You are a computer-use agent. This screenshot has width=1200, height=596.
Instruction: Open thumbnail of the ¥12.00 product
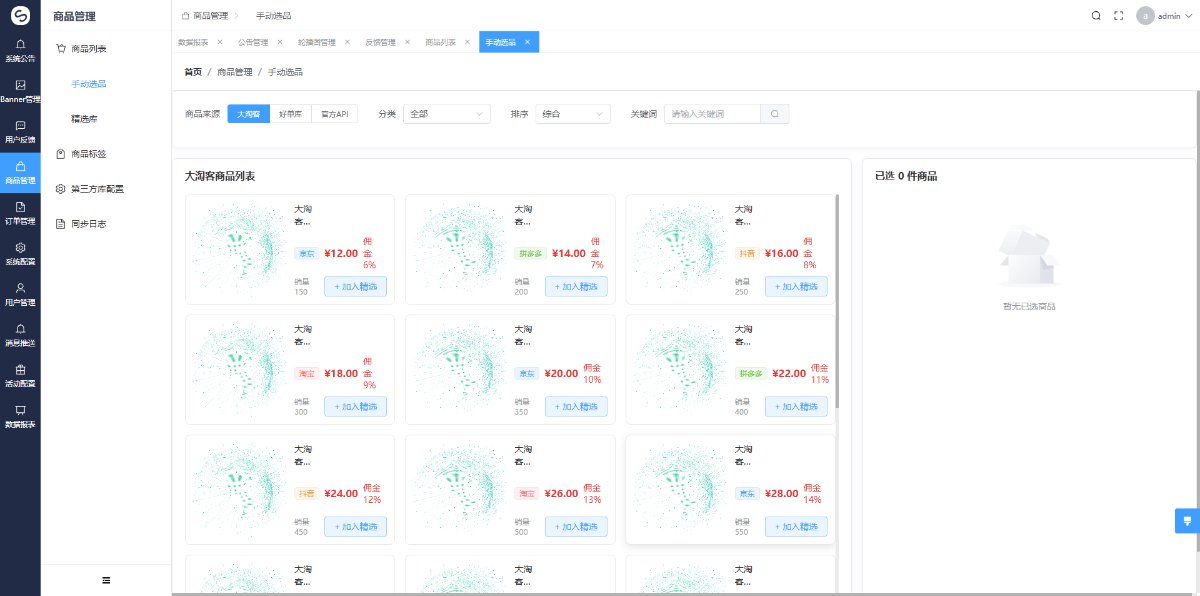[238, 249]
